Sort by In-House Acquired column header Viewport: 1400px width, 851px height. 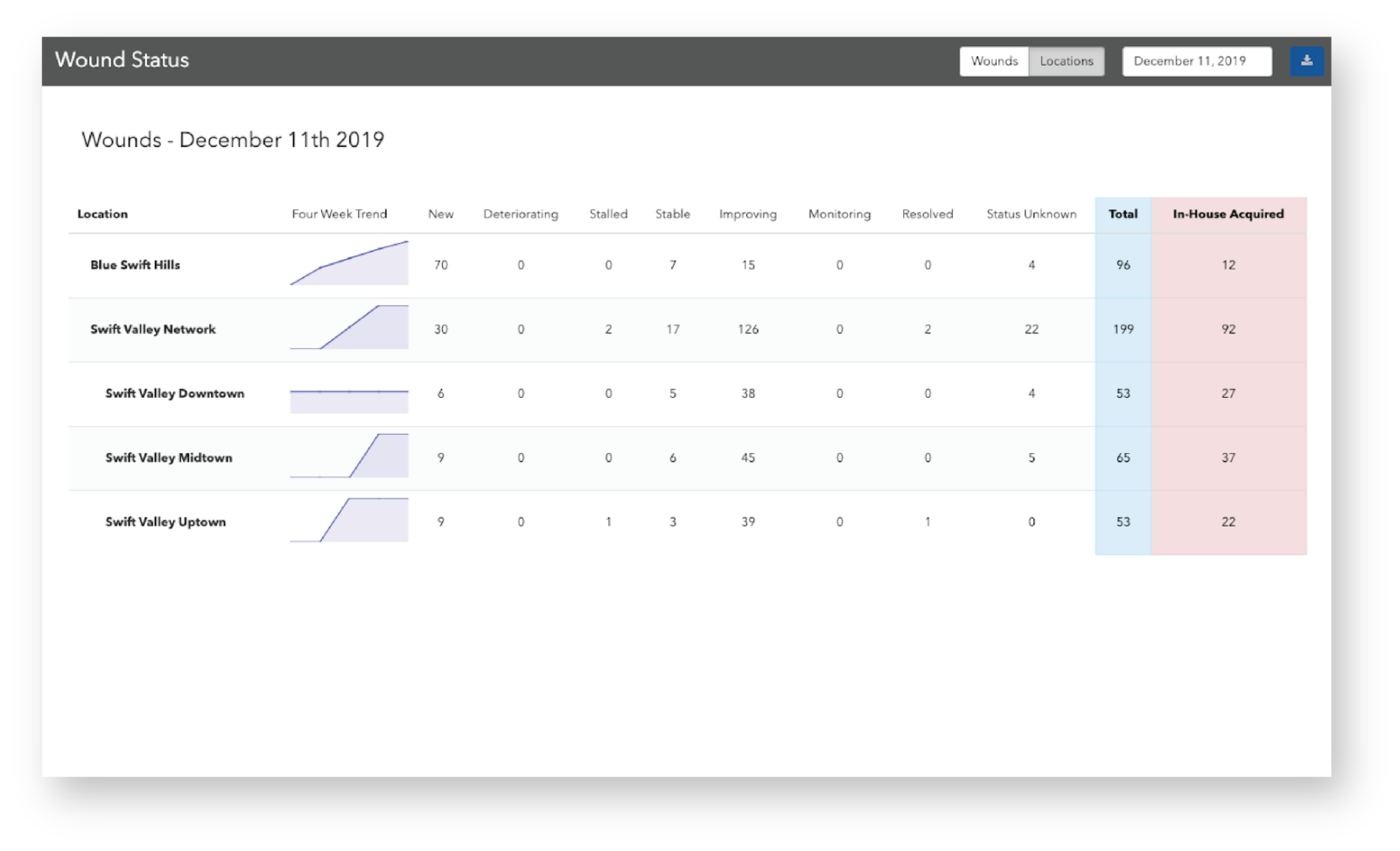point(1228,214)
